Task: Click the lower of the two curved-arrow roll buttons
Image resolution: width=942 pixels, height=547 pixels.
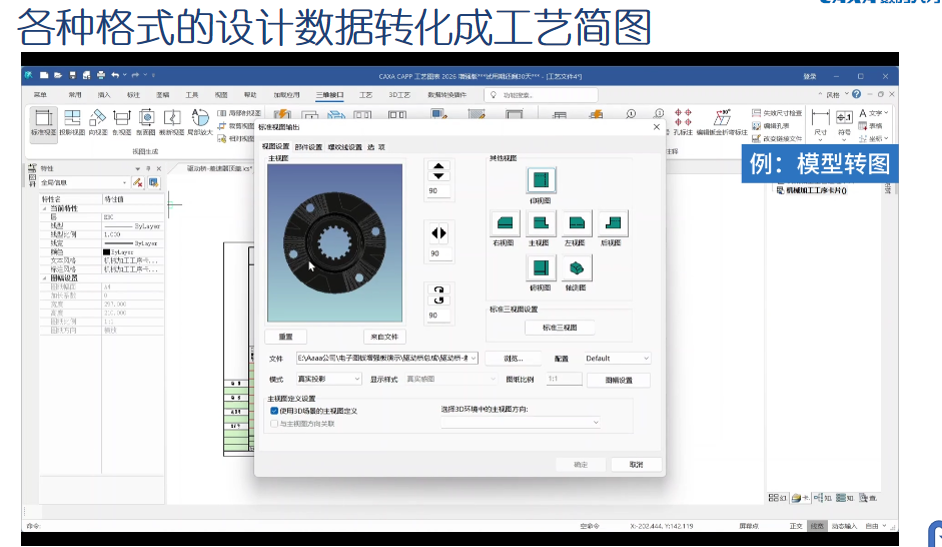Action: click(x=439, y=300)
